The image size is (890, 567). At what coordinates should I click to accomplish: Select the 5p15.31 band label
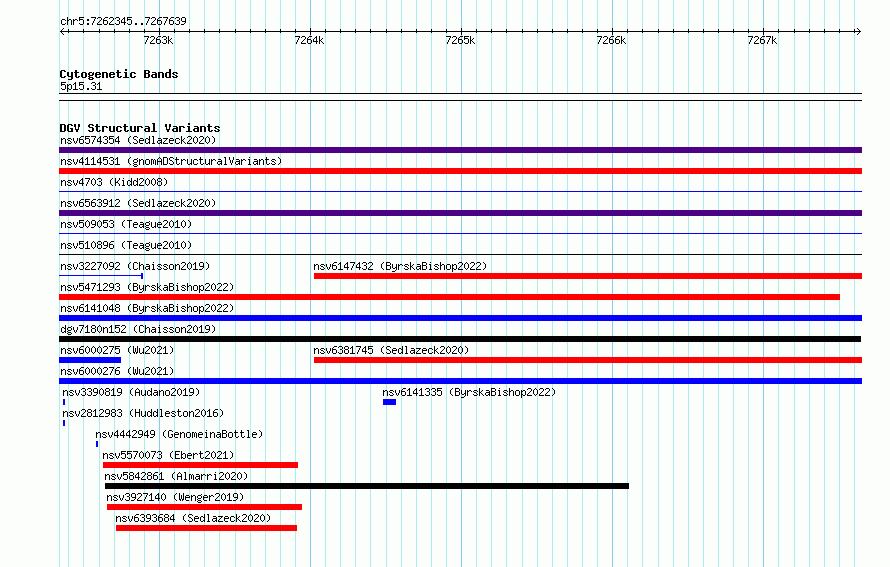coord(81,86)
